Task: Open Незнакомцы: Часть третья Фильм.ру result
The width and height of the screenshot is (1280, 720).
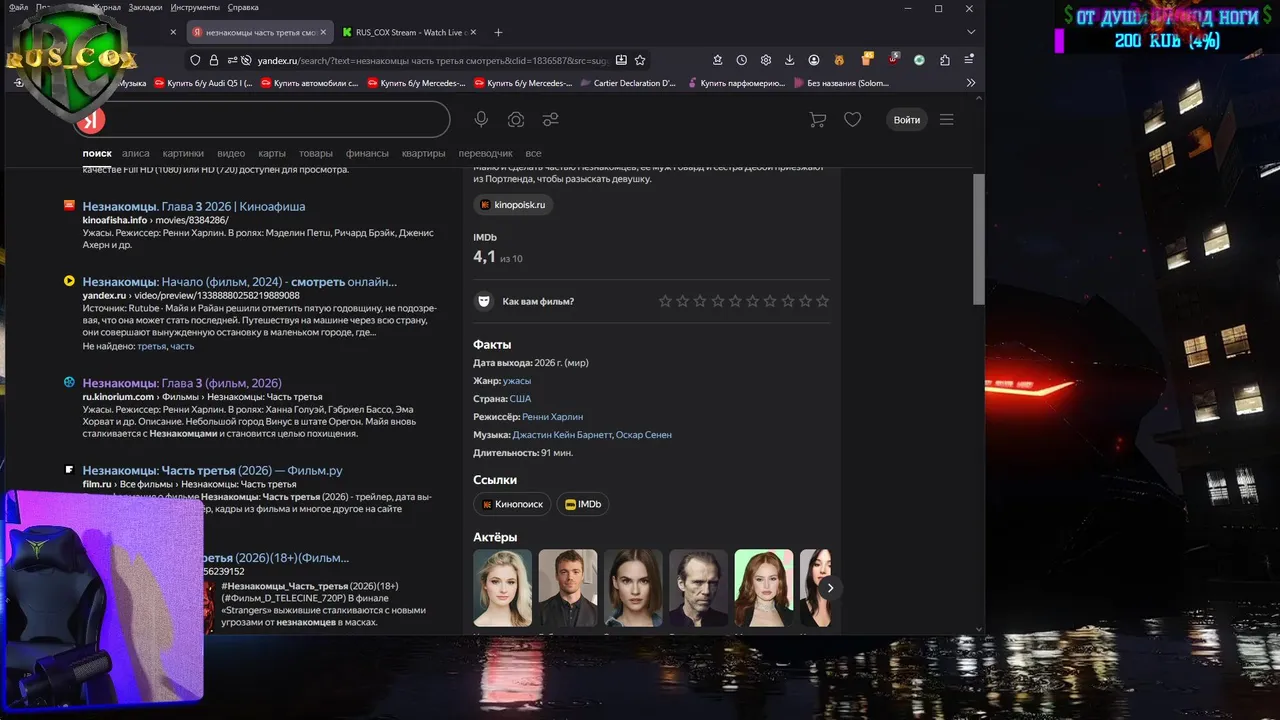Action: point(213,470)
